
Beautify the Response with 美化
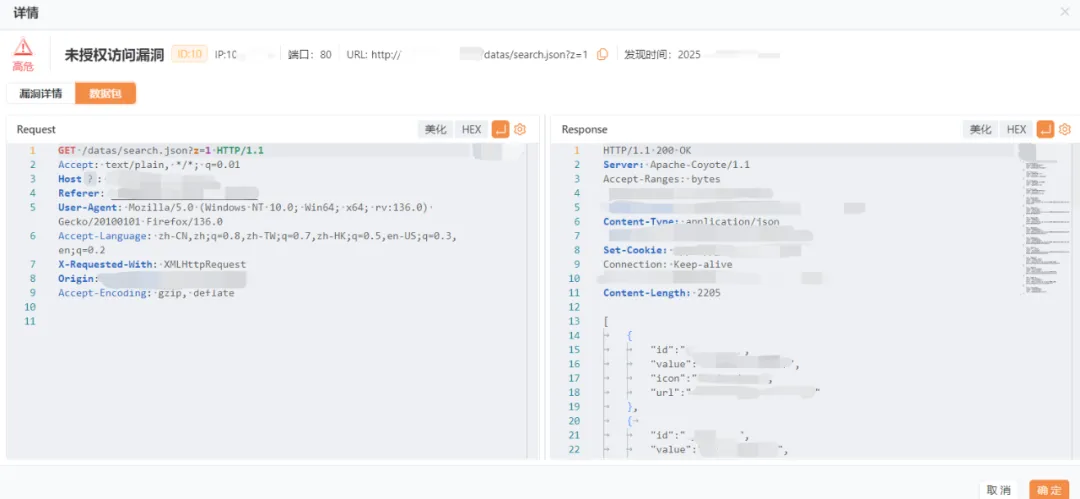click(x=981, y=129)
